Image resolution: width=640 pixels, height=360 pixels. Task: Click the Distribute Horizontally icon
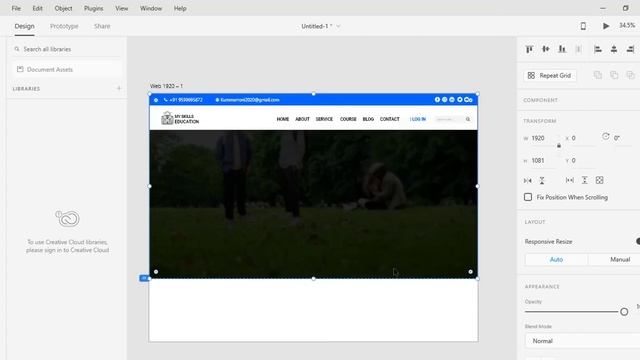pyautogui.click(x=578, y=49)
